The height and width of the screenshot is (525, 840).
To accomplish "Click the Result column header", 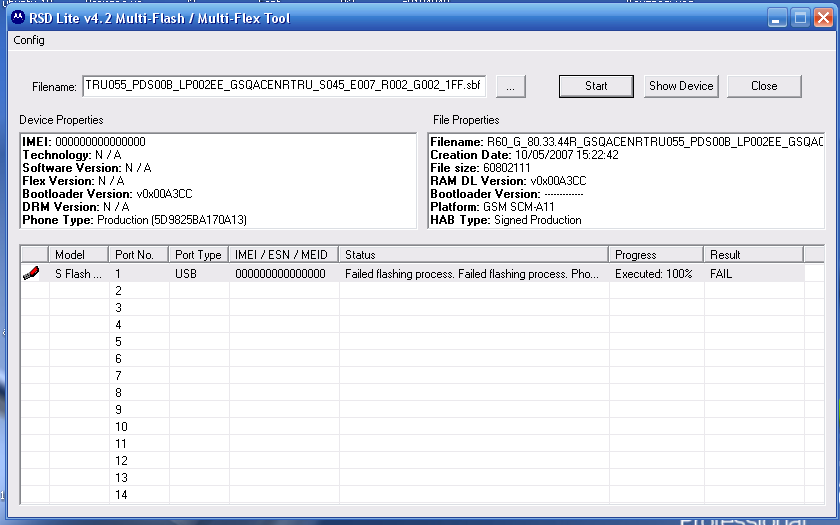I will click(x=753, y=254).
